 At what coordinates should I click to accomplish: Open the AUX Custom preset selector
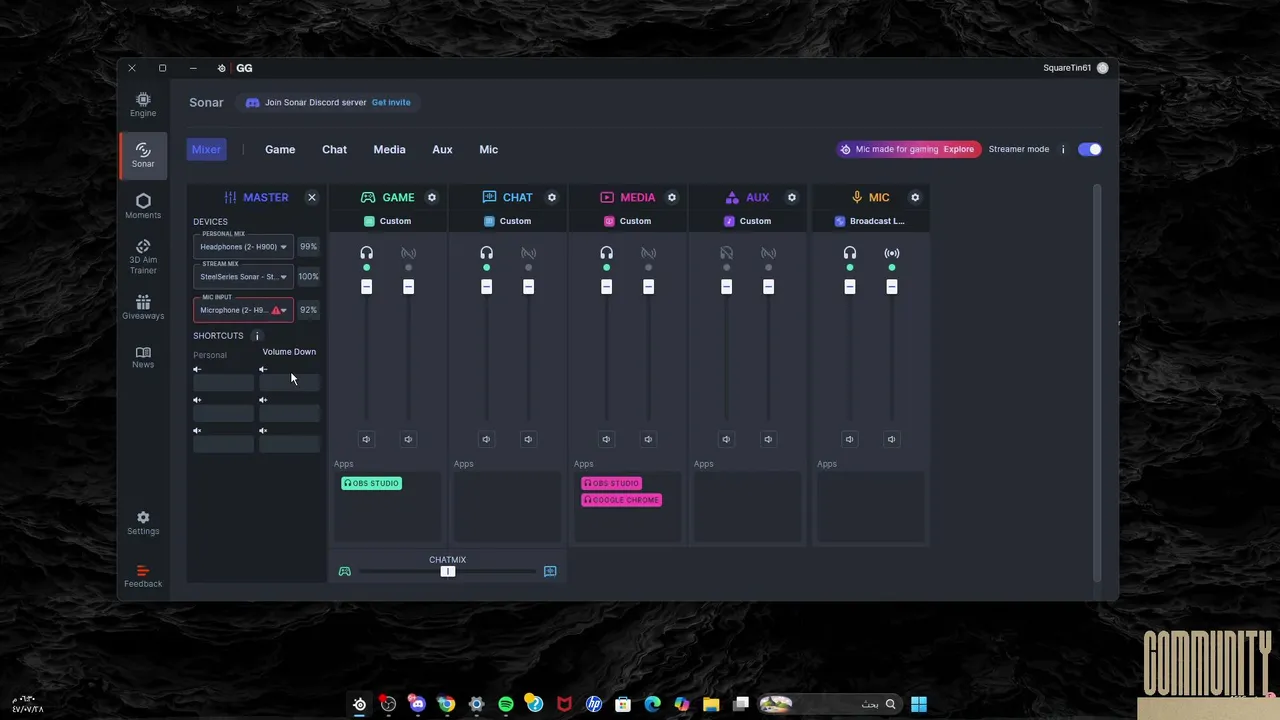[x=748, y=221]
